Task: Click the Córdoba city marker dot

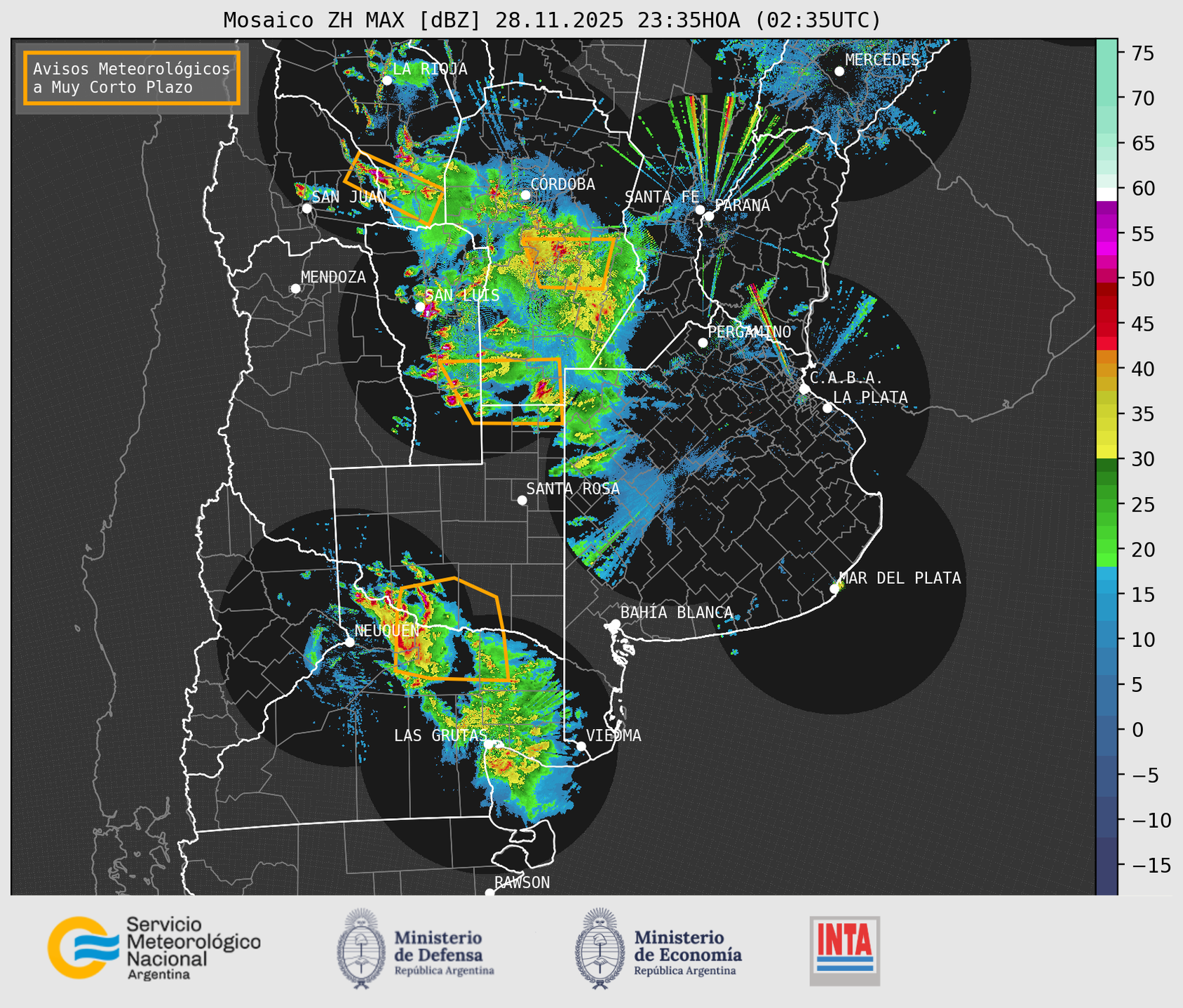Action: 526,195
